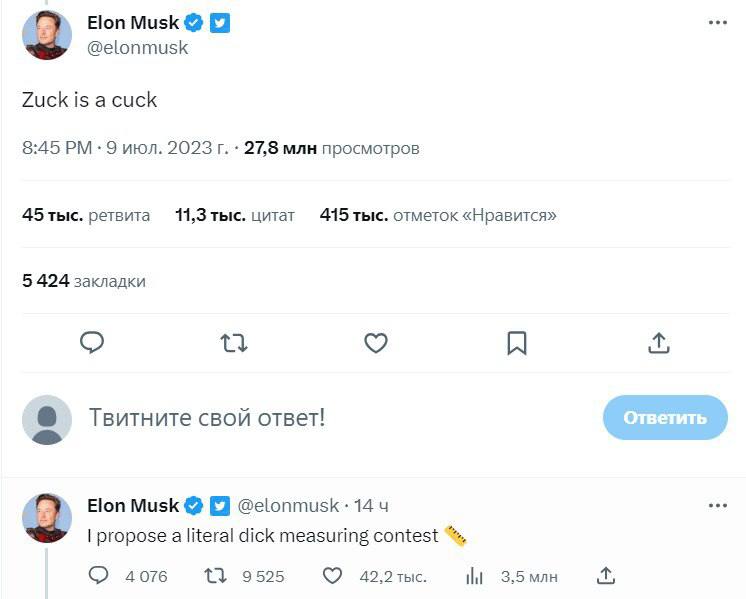Viewport: 746px width, 599px height.
Task: Click the share icon under main tweet
Action: [658, 343]
